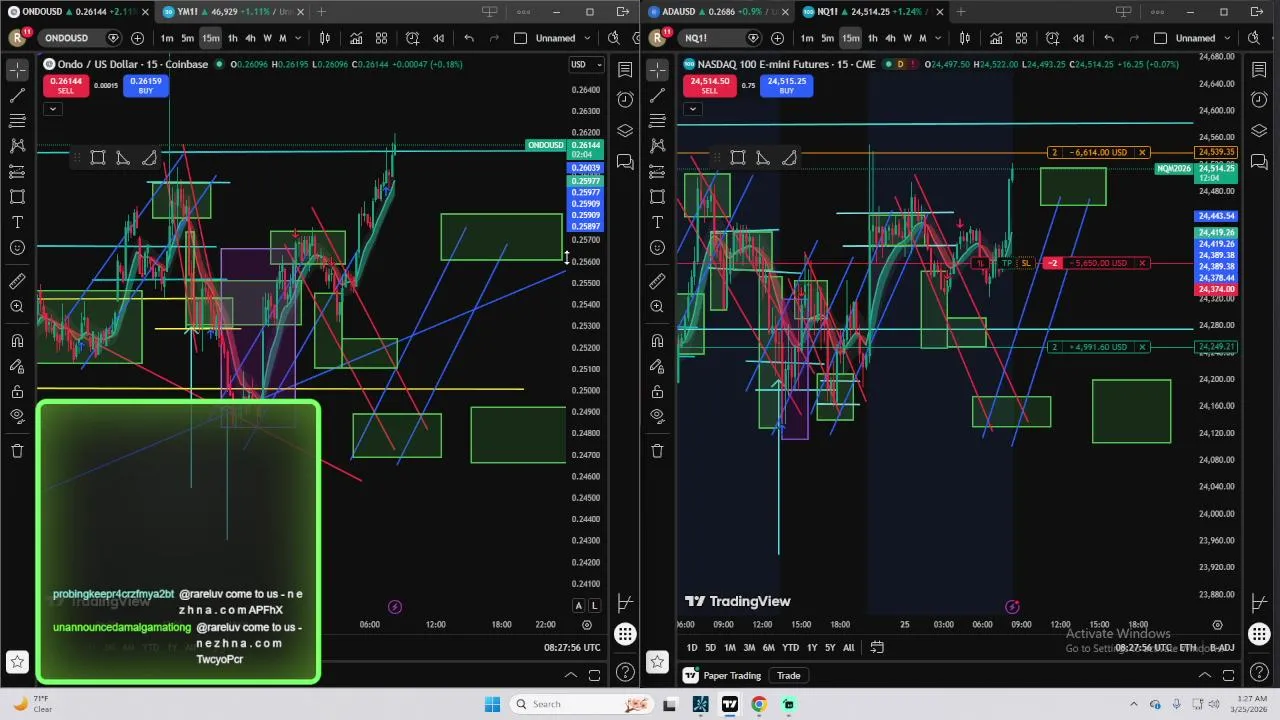Screen dimensions: 1280x720
Task: Add symbol to compare in NQ1! toolbar
Action: tap(777, 38)
